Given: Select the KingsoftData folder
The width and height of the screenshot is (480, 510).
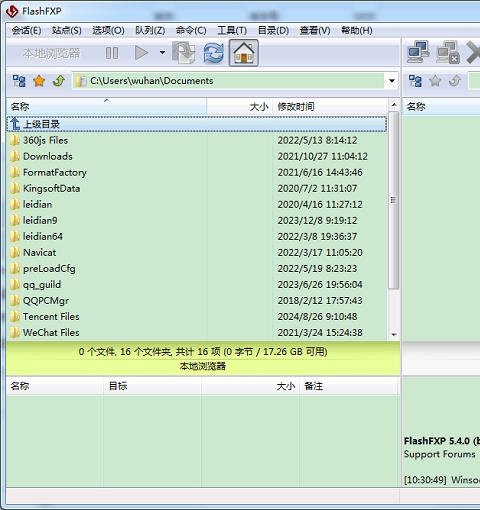Looking at the screenshot, I should [197, 188].
